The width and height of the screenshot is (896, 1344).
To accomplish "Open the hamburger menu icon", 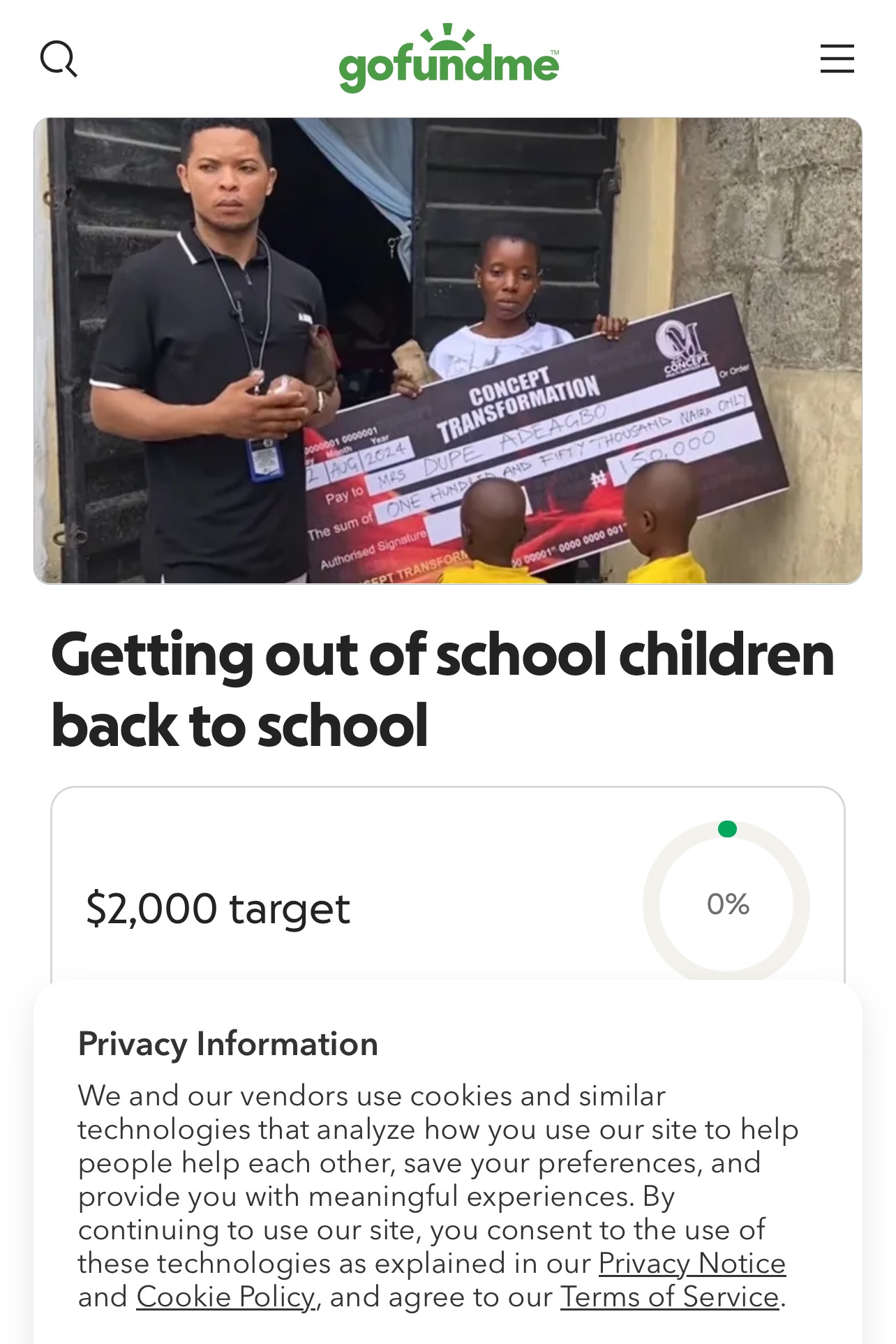I will [837, 59].
